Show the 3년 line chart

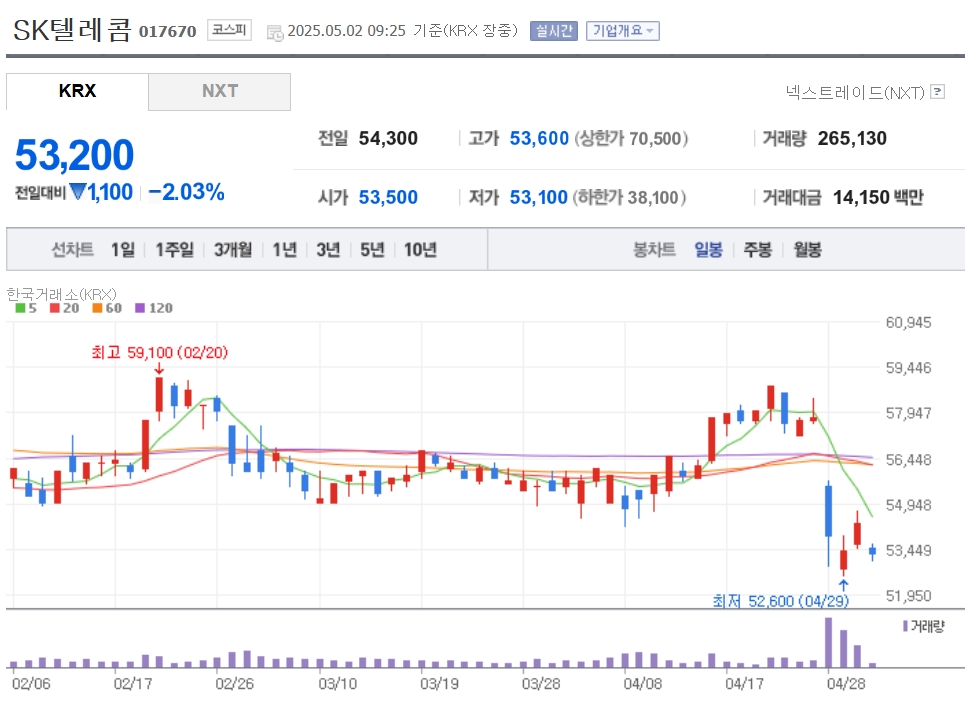pyautogui.click(x=328, y=249)
